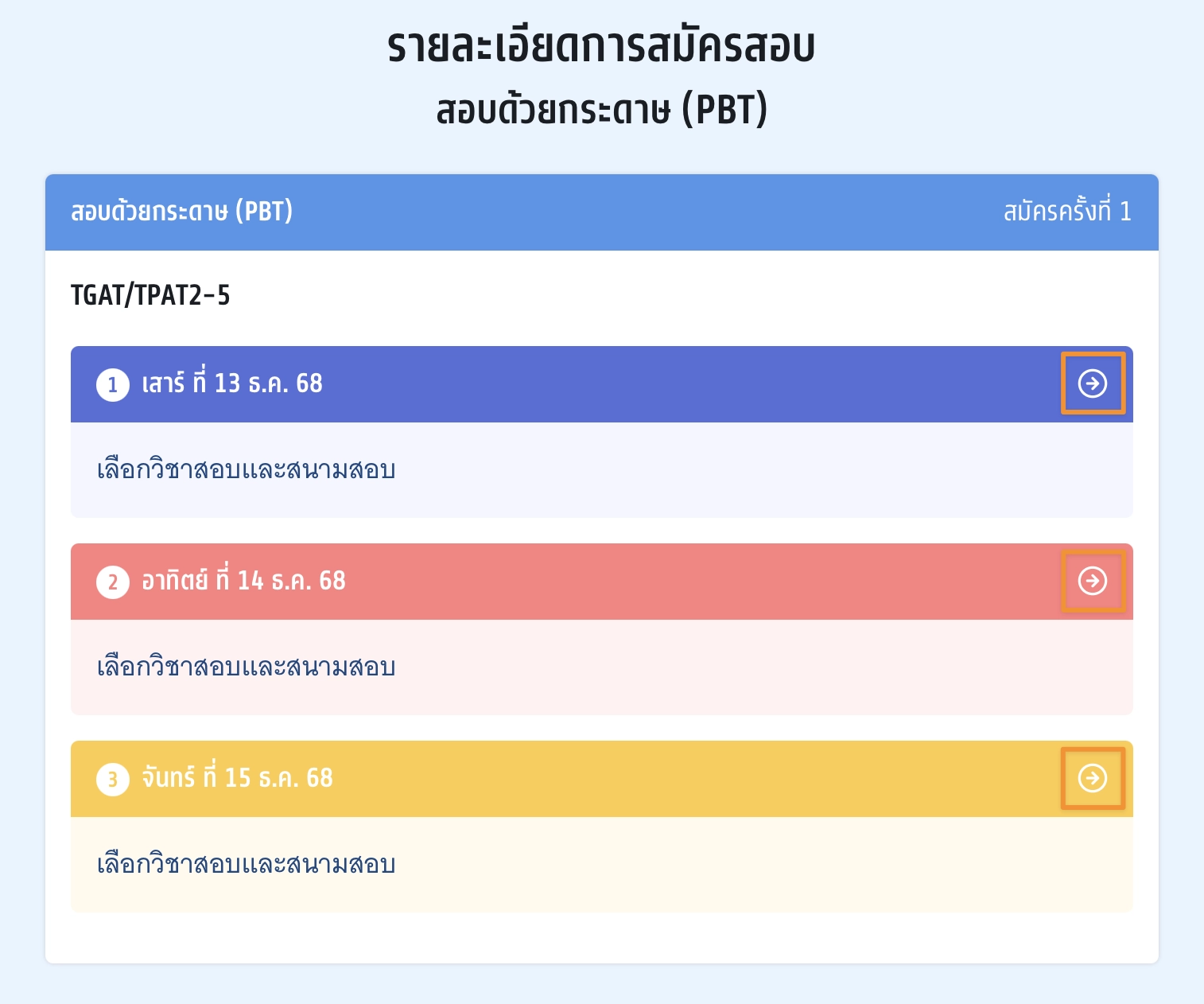Select the อาทิตย์ที่ 14 ธ.ค. 68 date label

tap(243, 581)
